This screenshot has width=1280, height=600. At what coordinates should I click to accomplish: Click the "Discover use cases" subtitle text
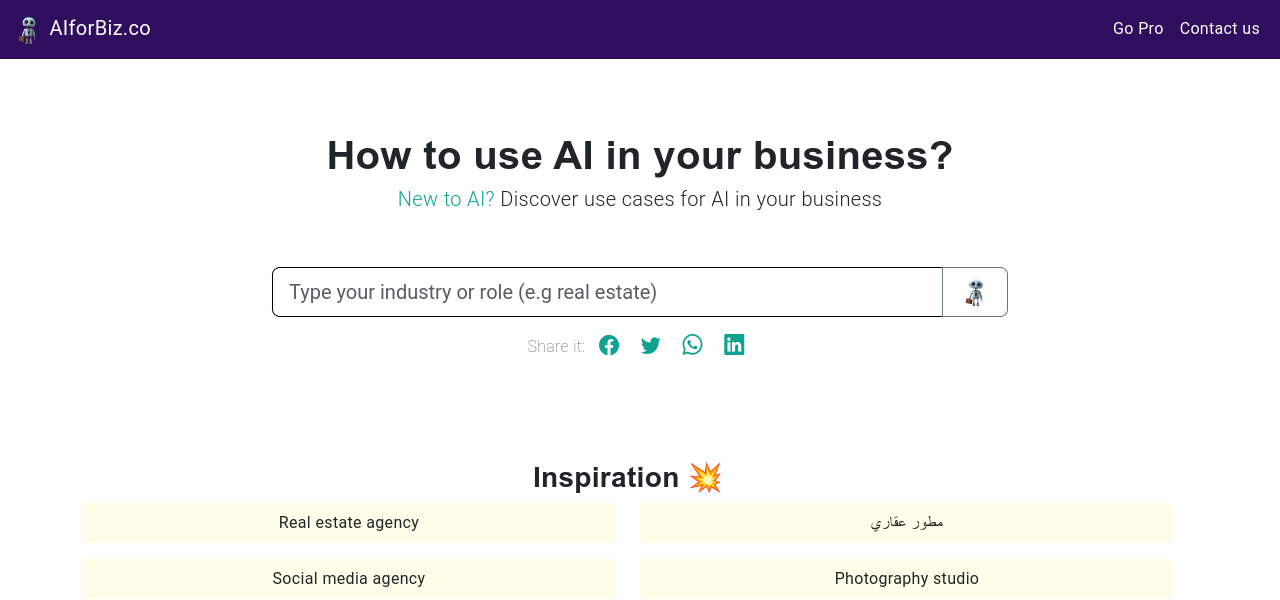click(x=690, y=199)
